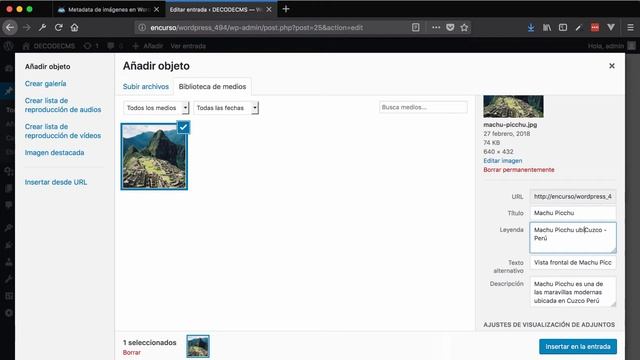Click WordPress logo in admin bar
Viewport: 640px width, 360px height.
coord(9,46)
